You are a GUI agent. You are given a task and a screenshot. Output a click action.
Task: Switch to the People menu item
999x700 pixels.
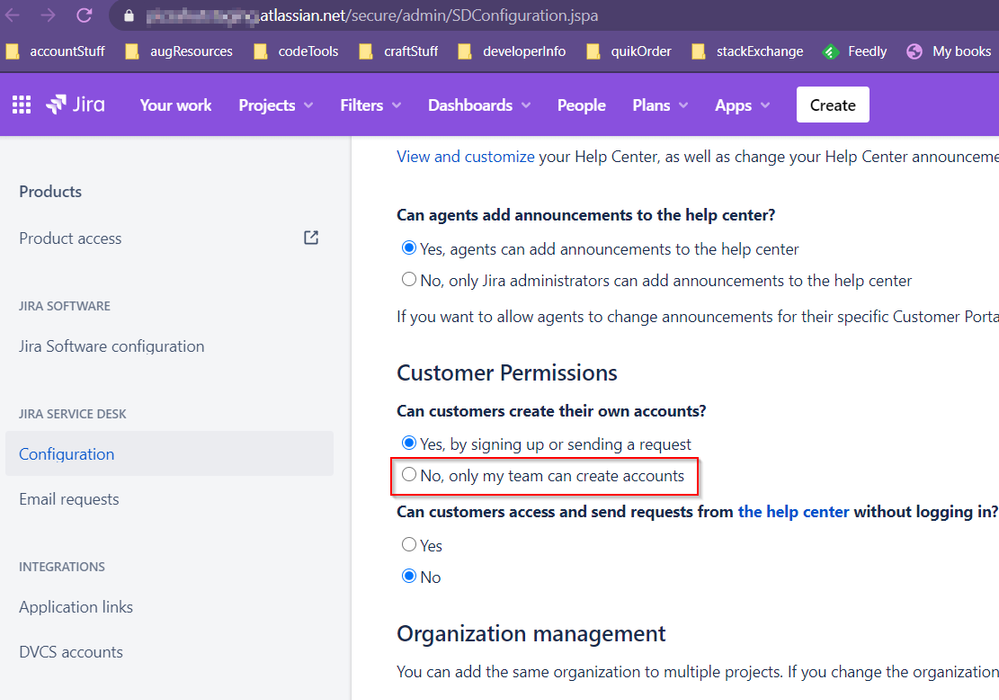581,105
